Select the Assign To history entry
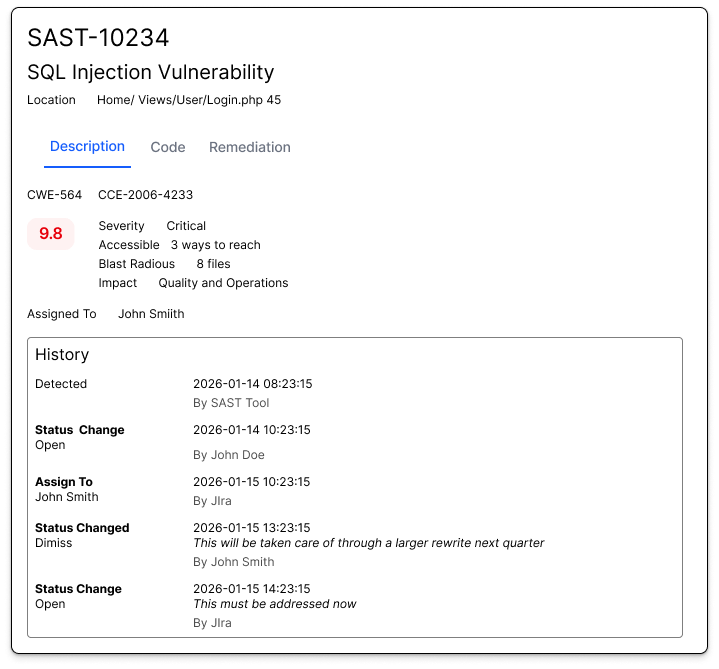Viewport: 719px width, 669px height. [64, 482]
